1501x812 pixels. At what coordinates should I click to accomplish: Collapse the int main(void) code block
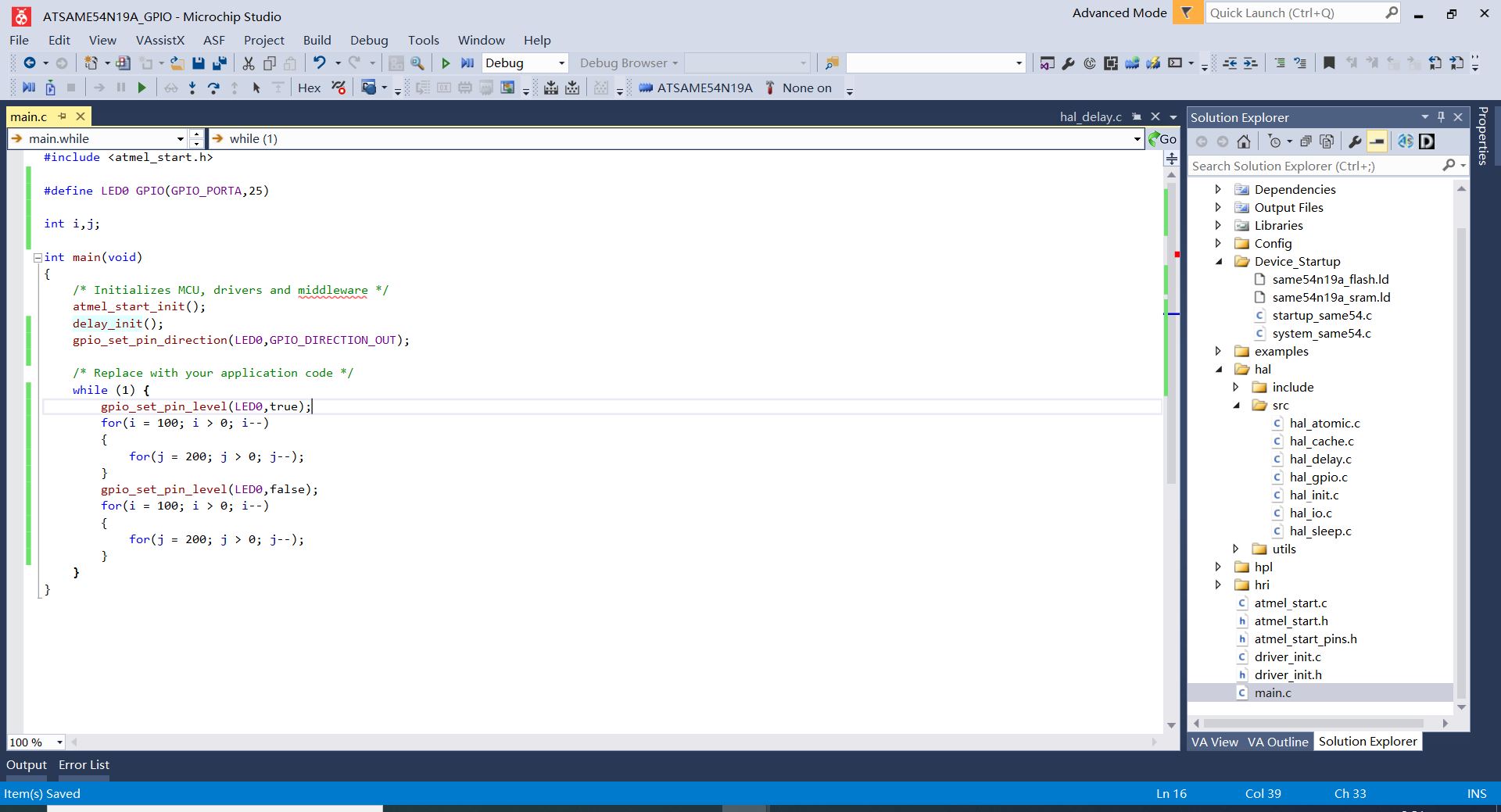tap(38, 257)
